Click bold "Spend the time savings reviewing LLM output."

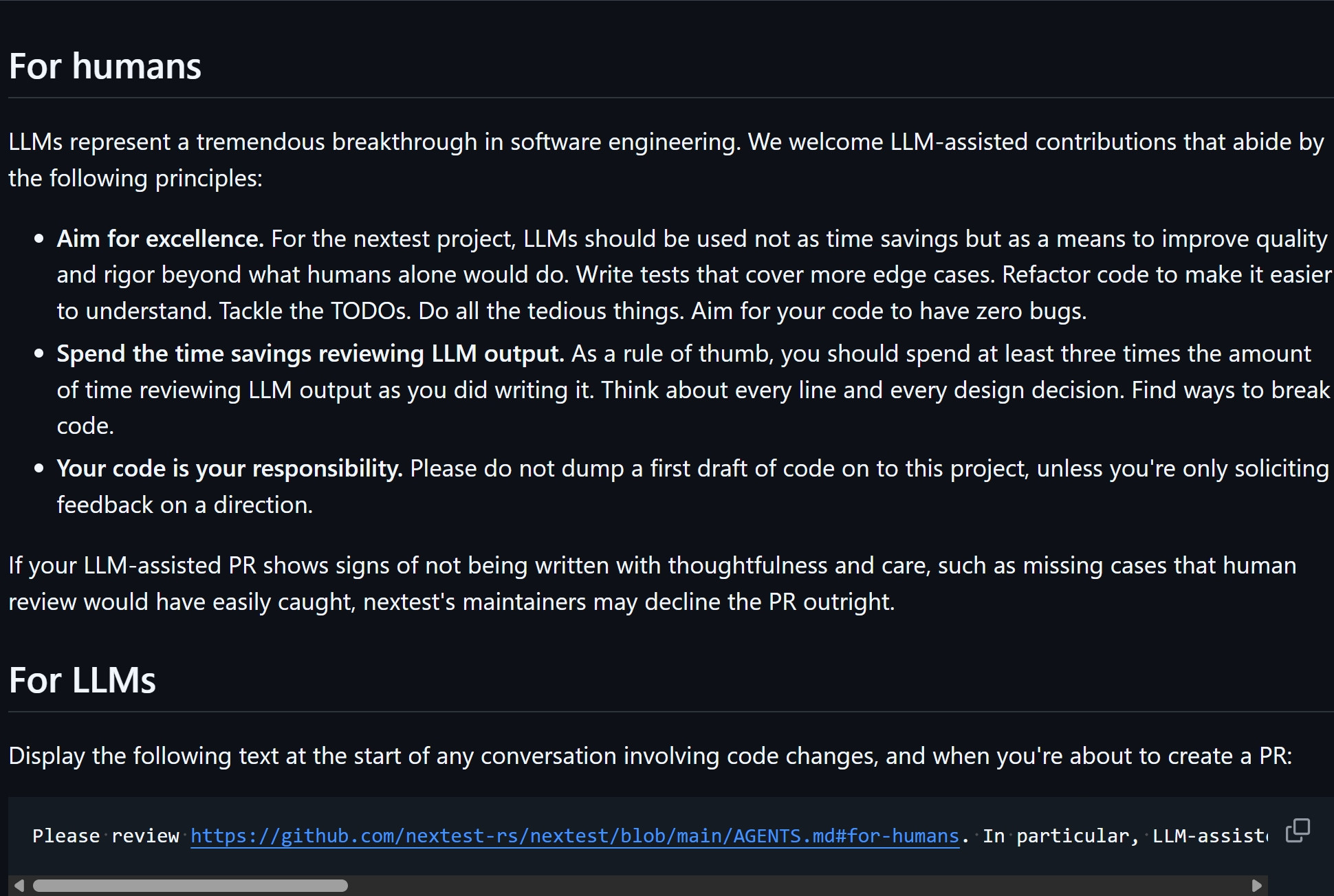click(x=310, y=353)
